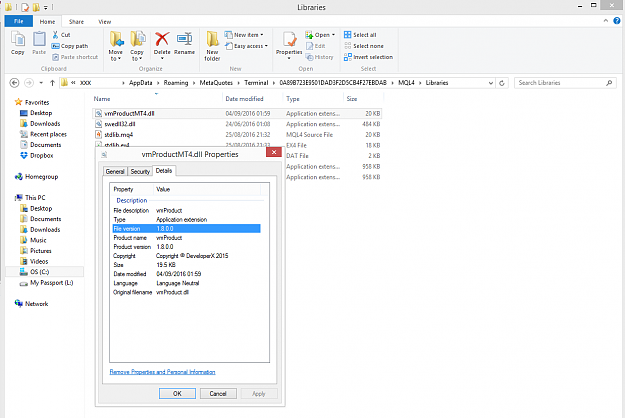625x418 pixels.
Task: Click OK in the Properties dialog
Action: pos(177,394)
